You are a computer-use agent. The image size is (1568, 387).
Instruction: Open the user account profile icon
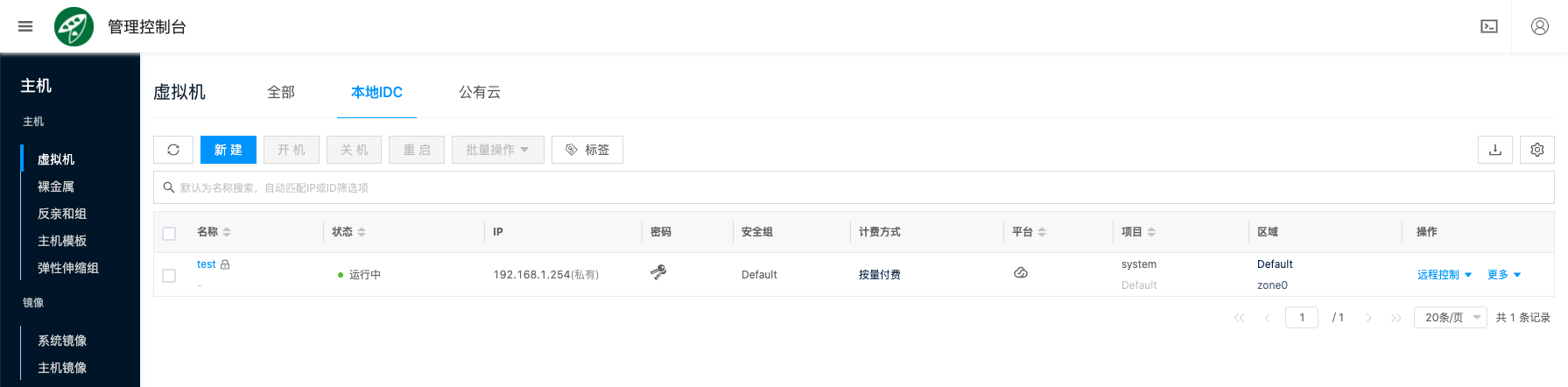[x=1539, y=26]
